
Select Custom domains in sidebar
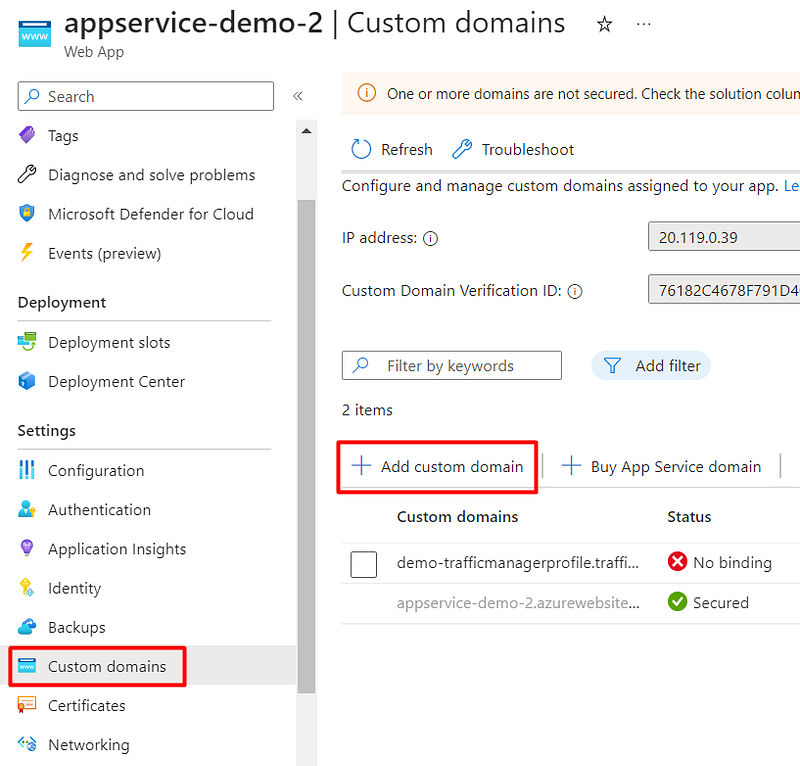click(107, 666)
